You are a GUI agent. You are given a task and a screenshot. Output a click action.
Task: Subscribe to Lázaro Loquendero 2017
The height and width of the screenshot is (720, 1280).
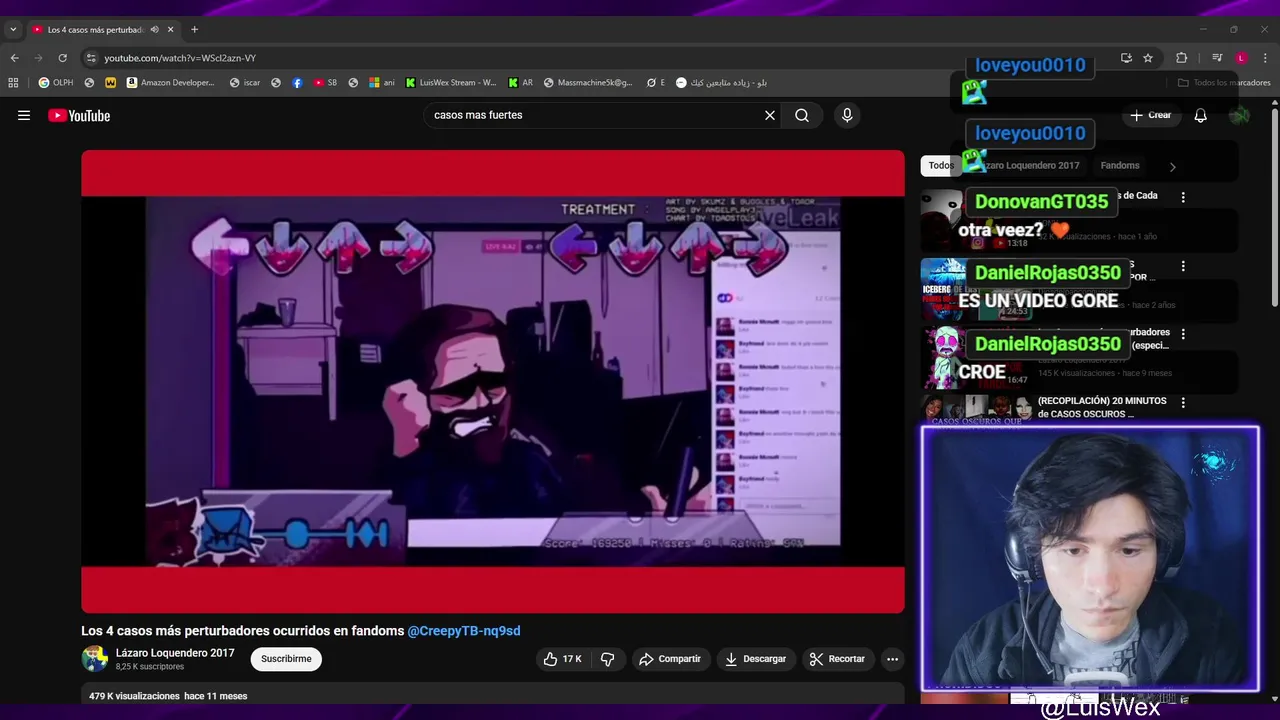pos(286,659)
